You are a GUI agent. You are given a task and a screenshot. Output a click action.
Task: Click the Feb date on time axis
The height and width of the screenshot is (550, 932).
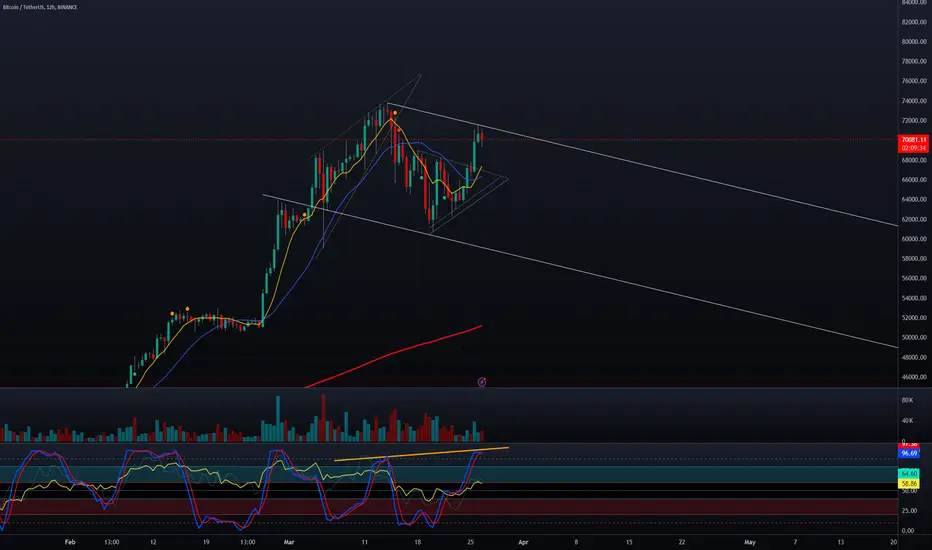(70, 542)
